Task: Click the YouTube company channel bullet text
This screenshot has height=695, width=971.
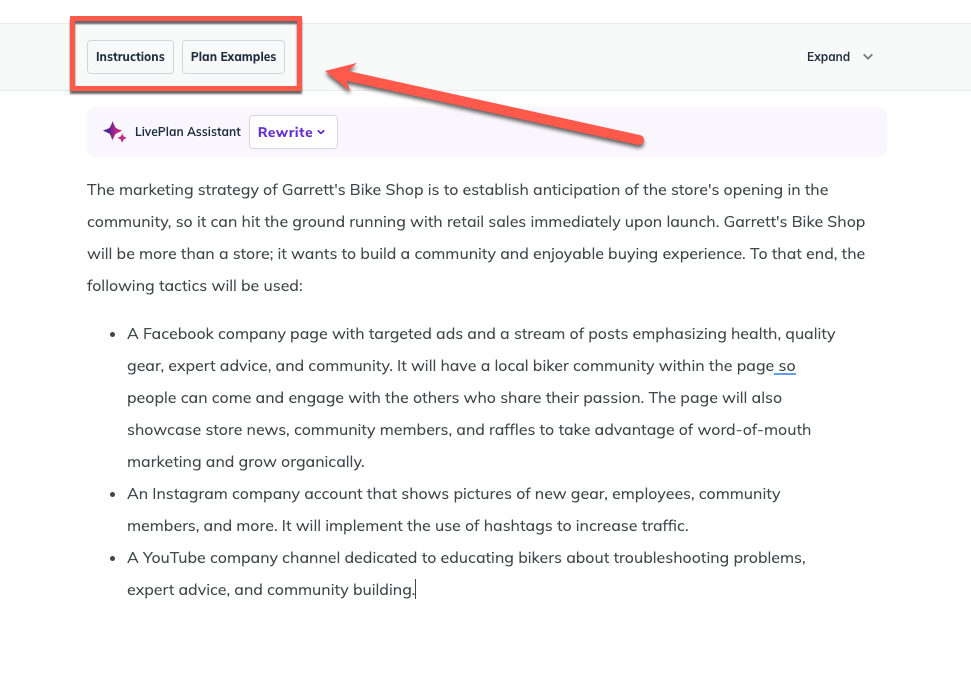Action: pyautogui.click(x=466, y=574)
